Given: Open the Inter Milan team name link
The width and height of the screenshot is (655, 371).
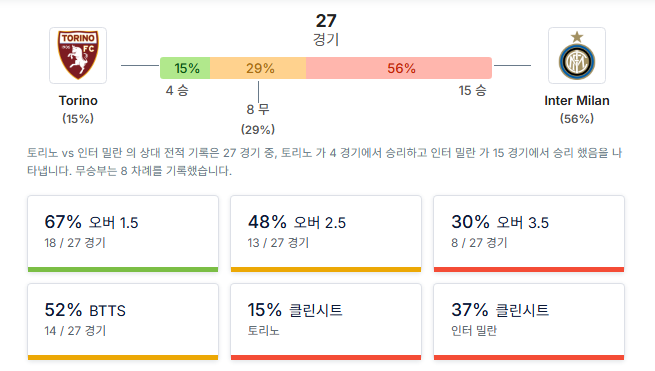Looking at the screenshot, I should [576, 101].
